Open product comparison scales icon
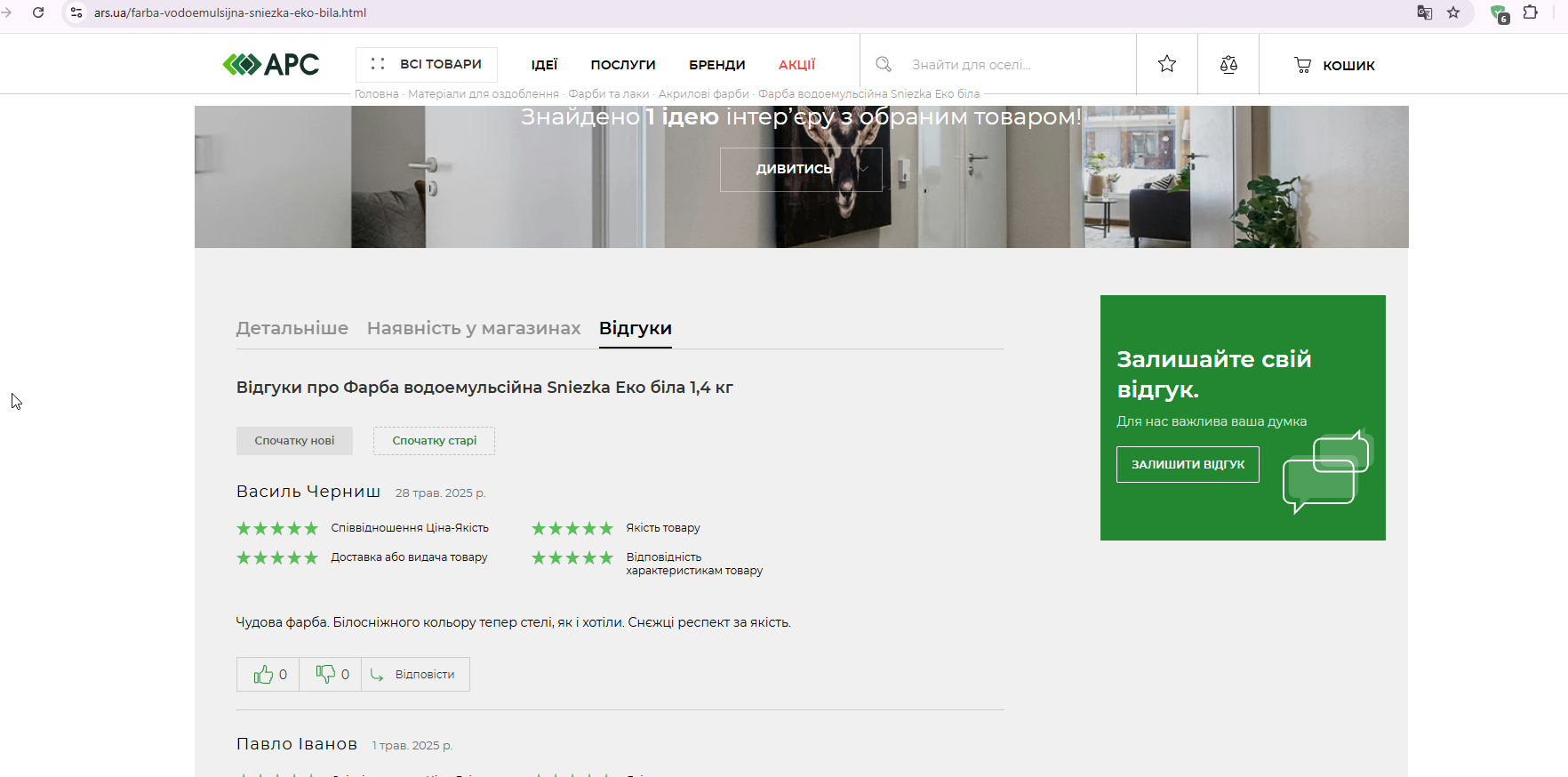The image size is (1568, 777). (1228, 64)
